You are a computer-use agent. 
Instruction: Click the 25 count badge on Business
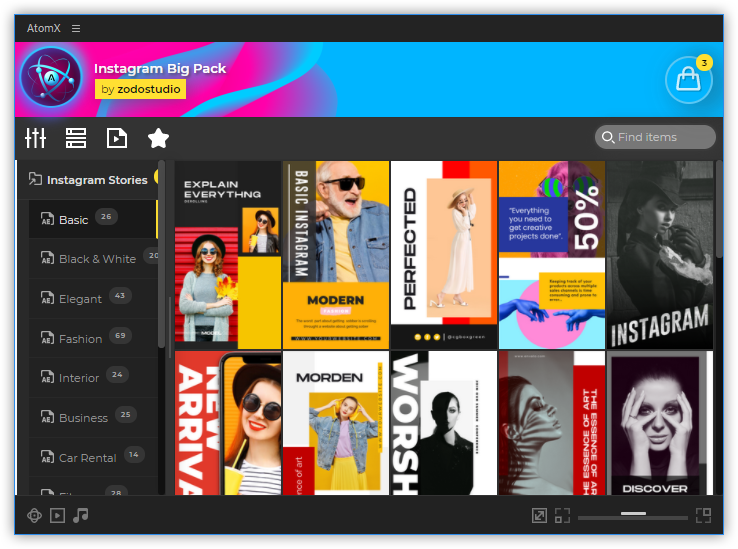[126, 415]
